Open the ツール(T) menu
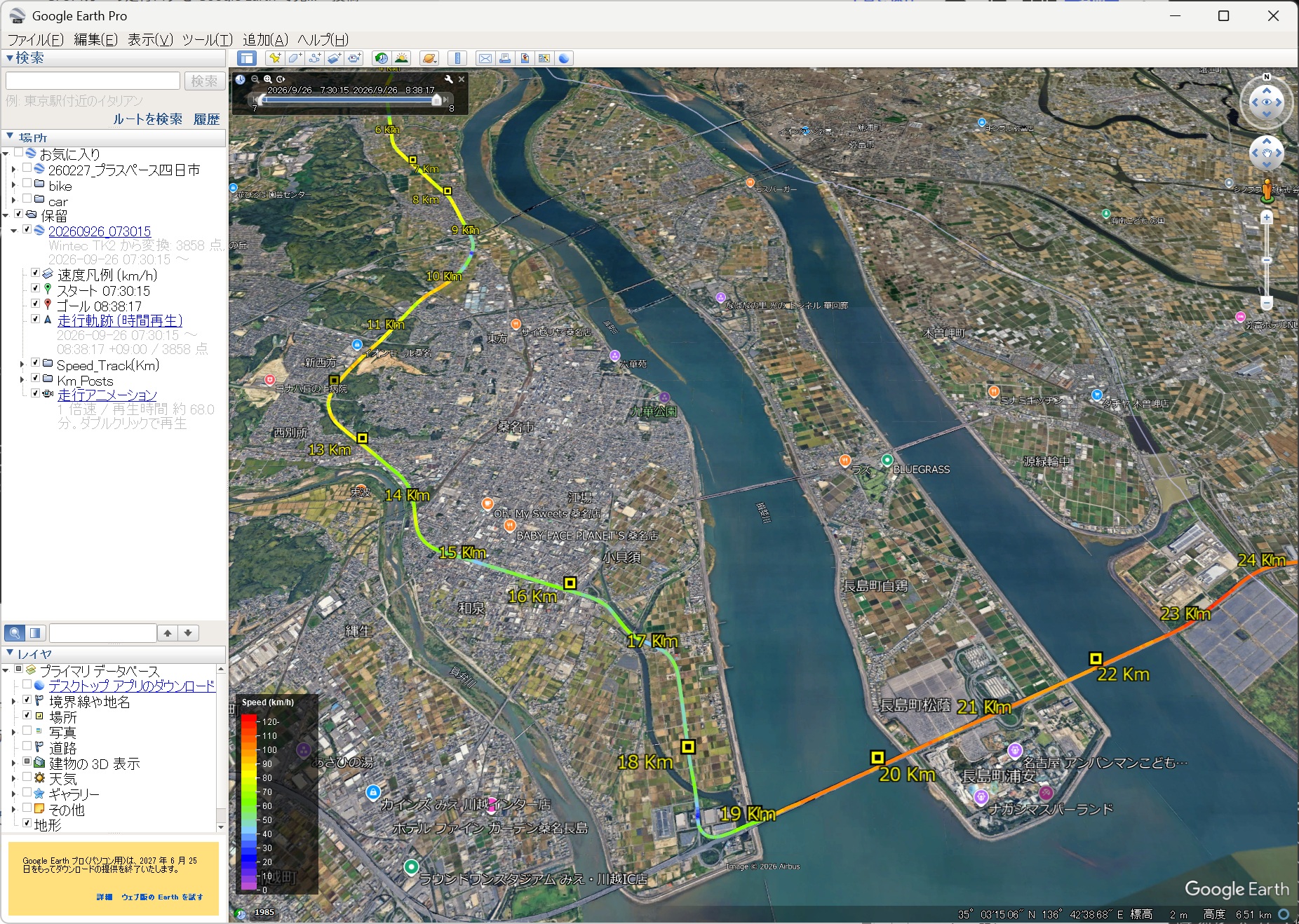 click(x=207, y=39)
